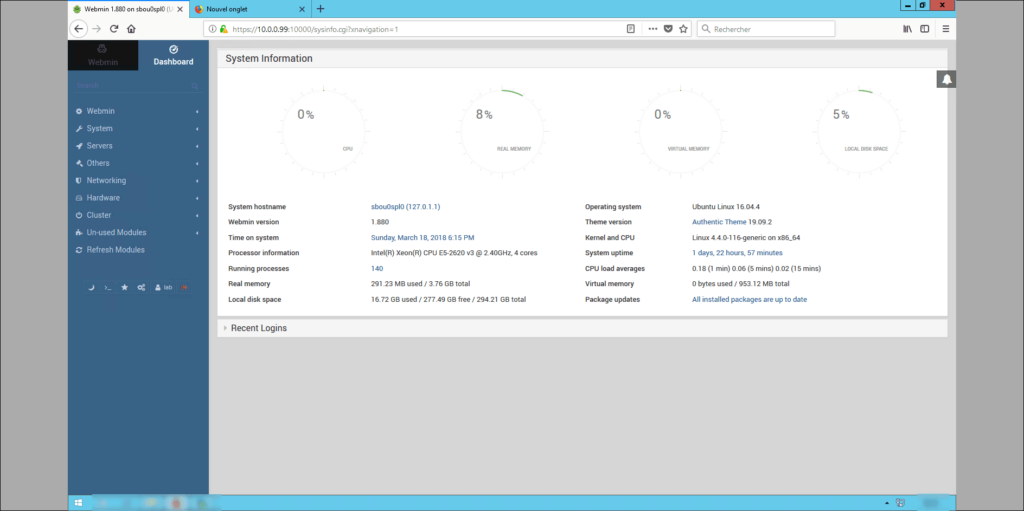Bookmark this page star icon
The height and width of the screenshot is (511, 1024).
683,29
